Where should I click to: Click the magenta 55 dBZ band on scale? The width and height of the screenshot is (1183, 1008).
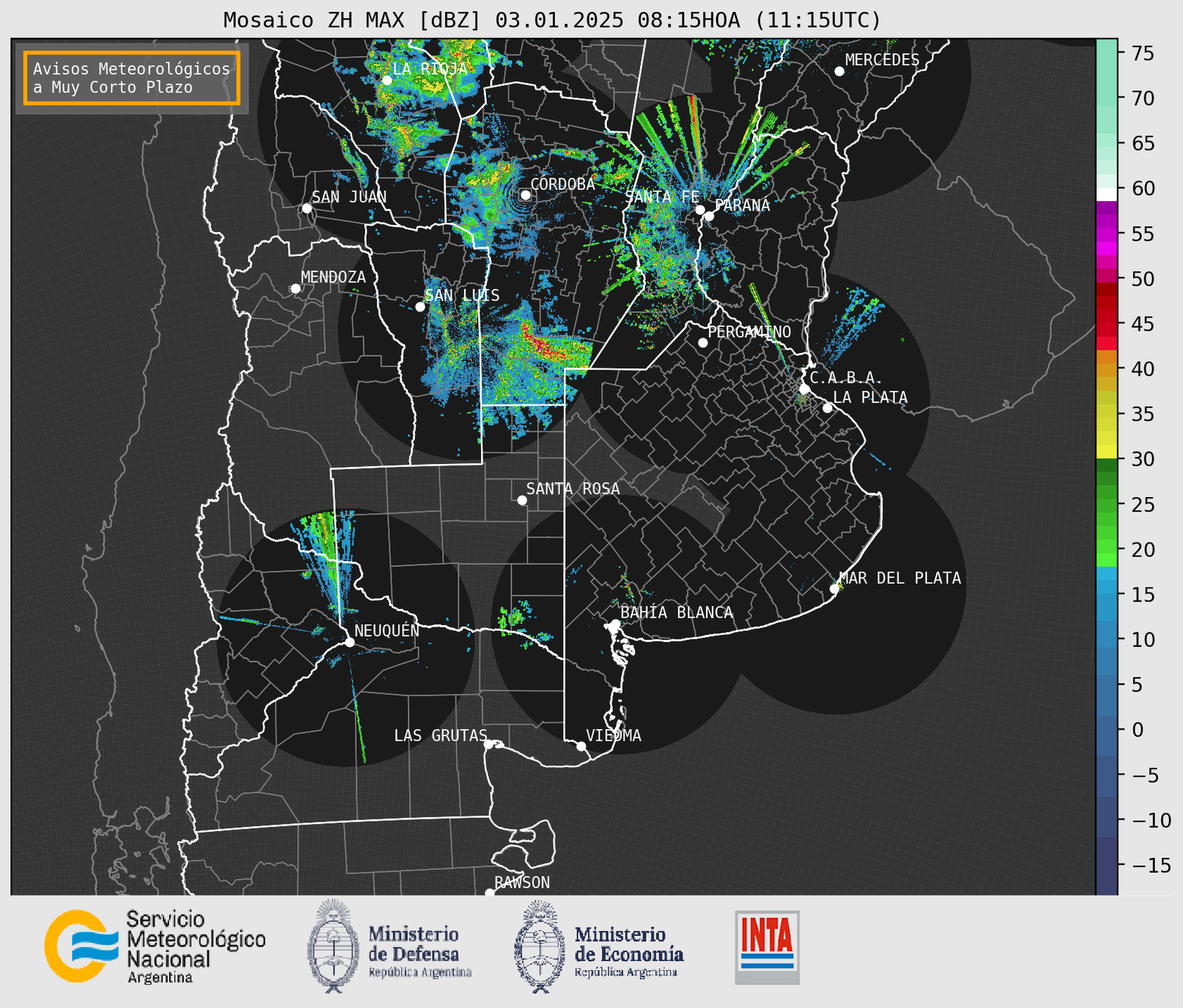click(x=1107, y=233)
